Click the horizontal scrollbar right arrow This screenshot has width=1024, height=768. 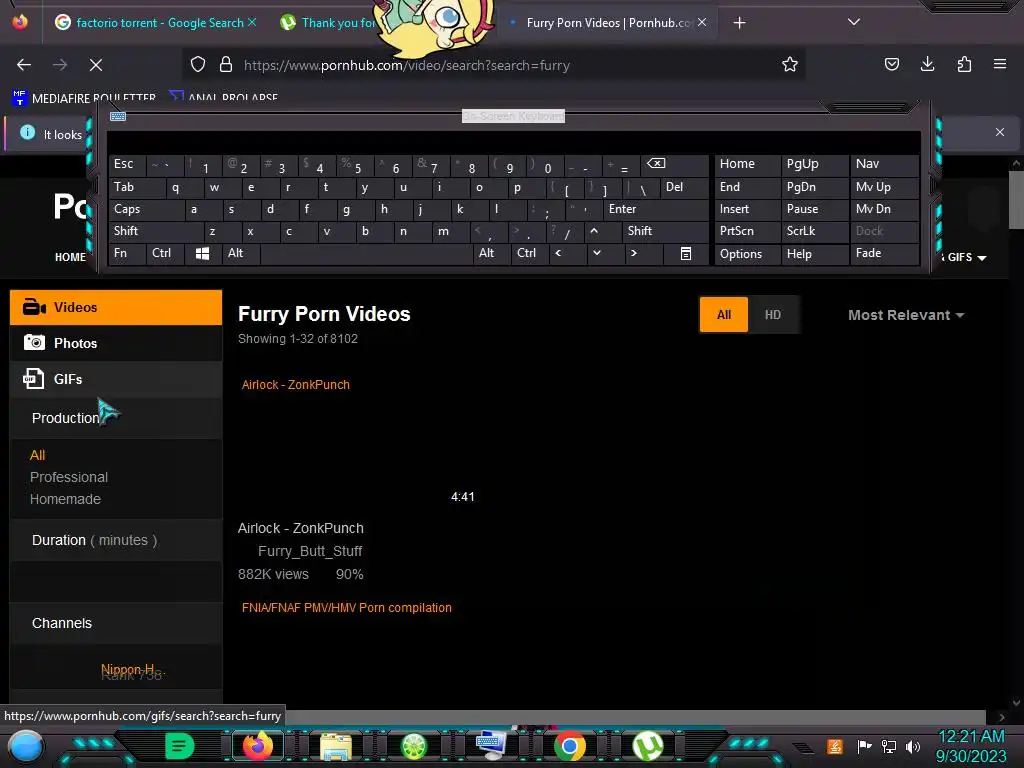tap(1002, 717)
